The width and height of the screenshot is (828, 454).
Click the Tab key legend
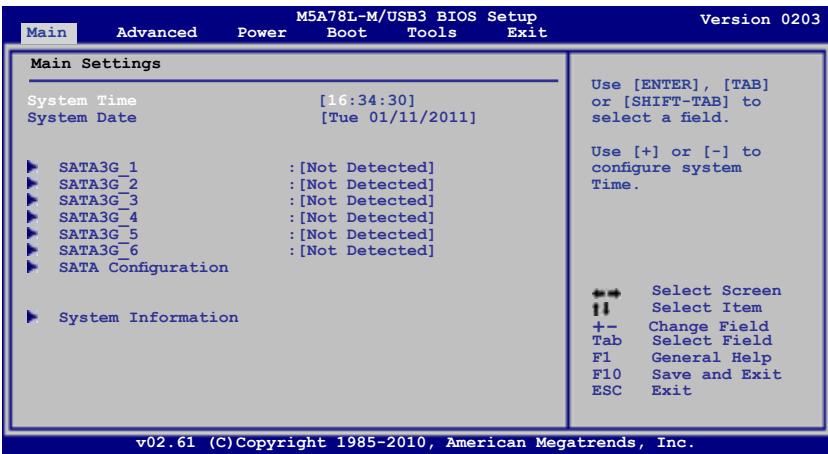tap(607, 340)
